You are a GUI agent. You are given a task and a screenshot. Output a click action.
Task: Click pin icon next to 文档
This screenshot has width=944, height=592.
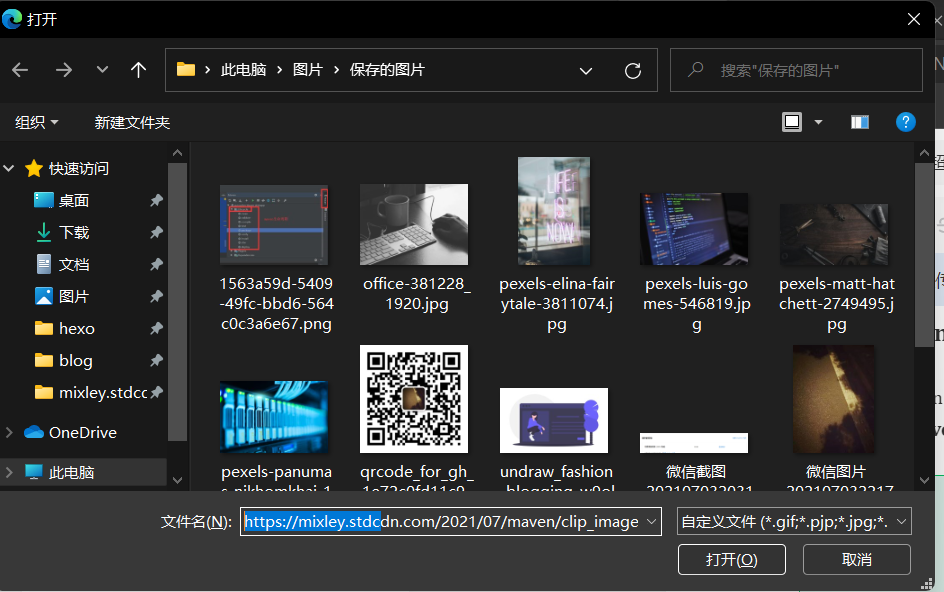click(157, 264)
